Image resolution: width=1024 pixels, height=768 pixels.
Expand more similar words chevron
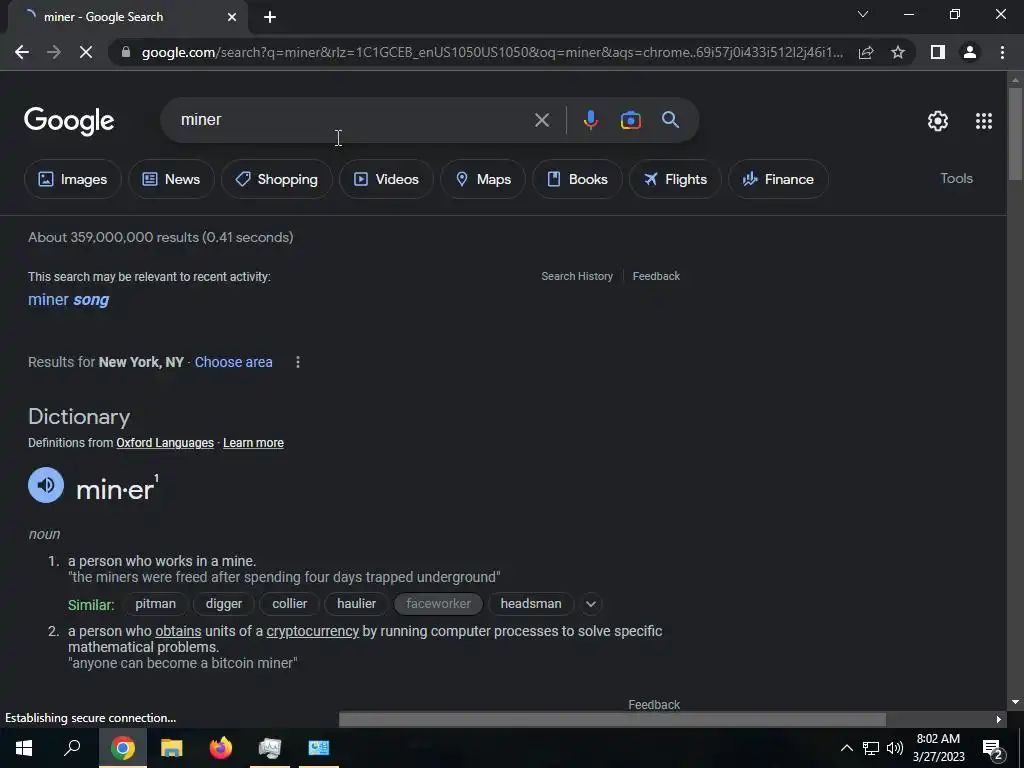(591, 604)
